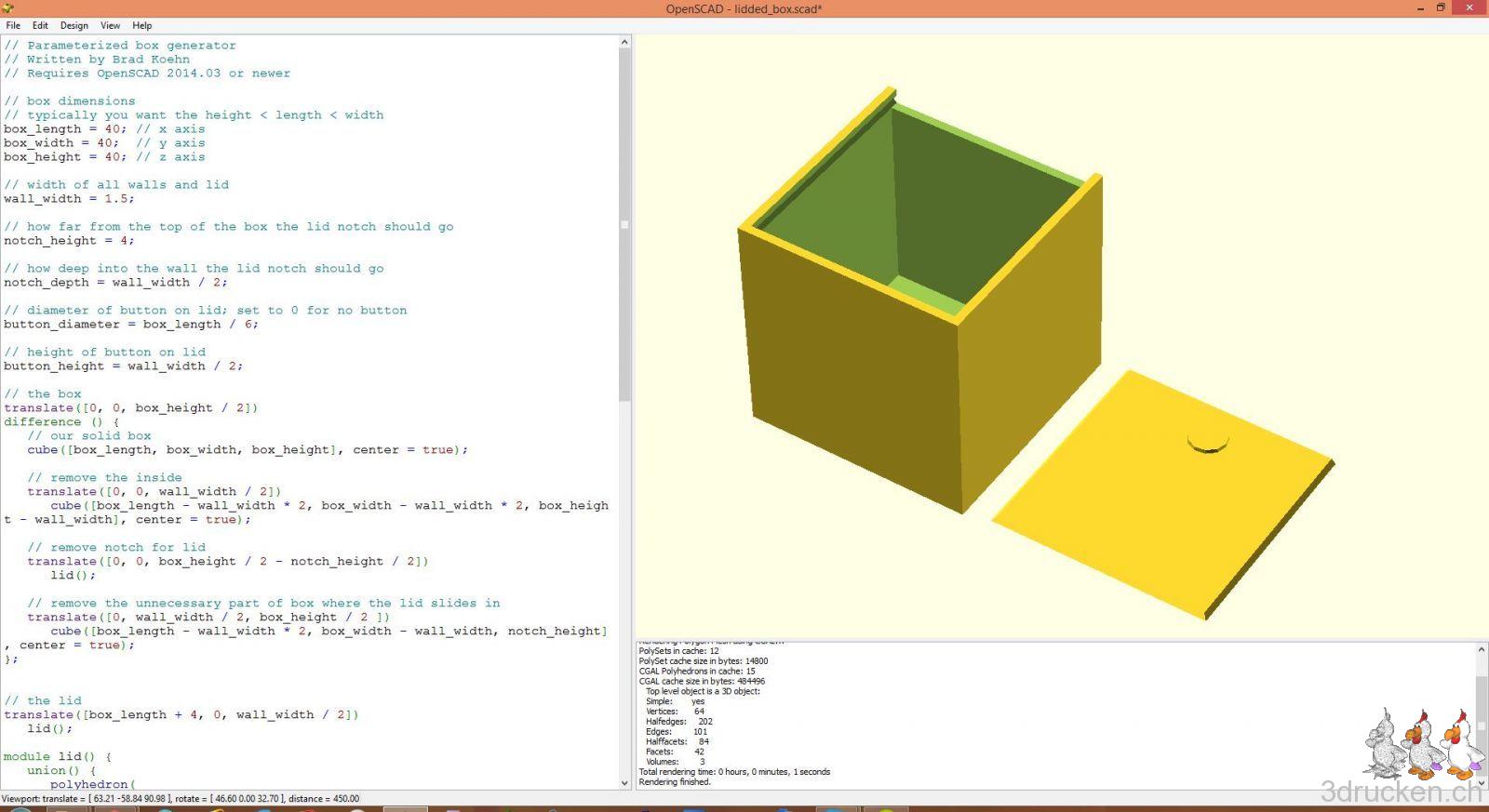Open the Help menu
1489x812 pixels.
point(141,25)
